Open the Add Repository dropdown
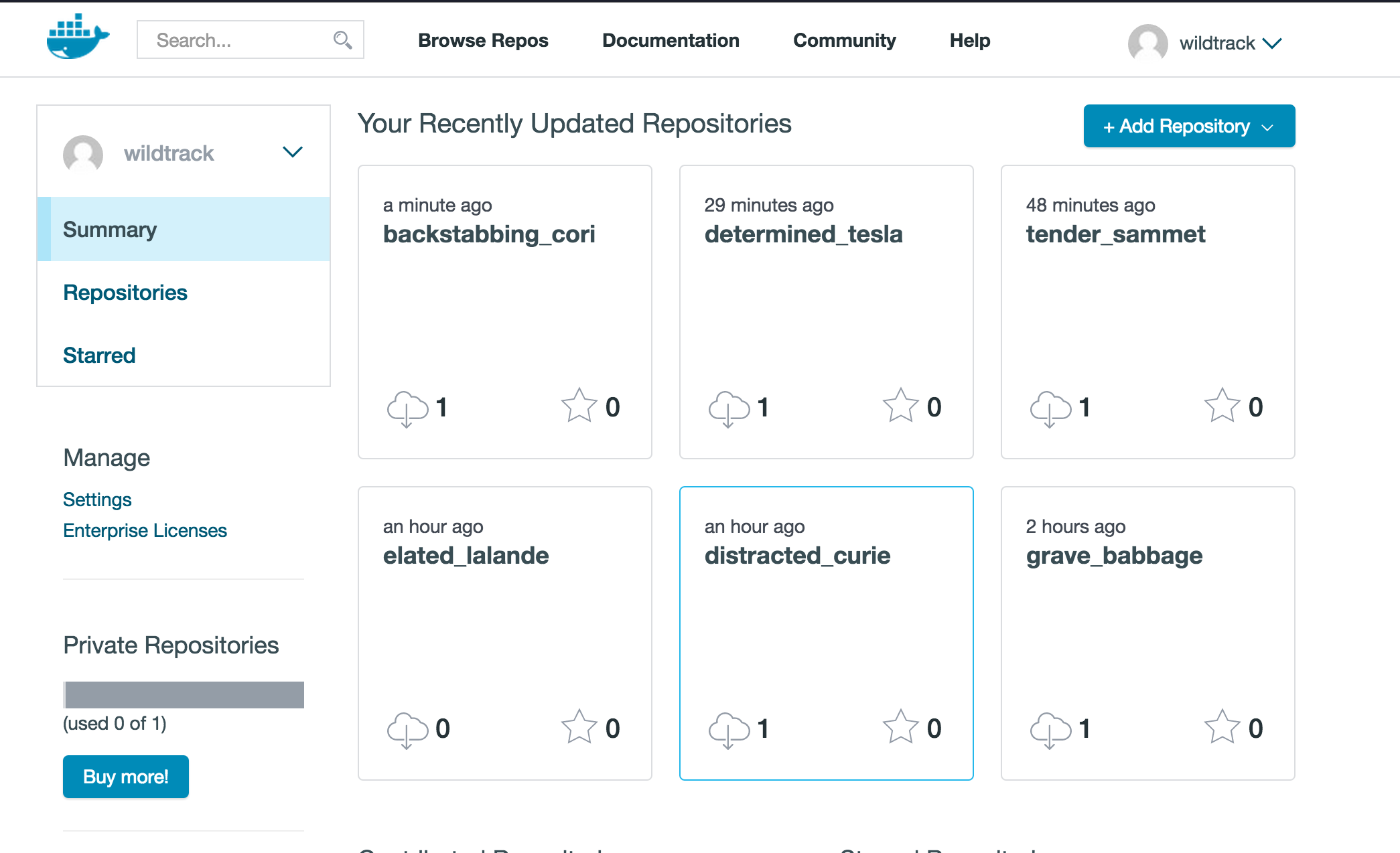Screen dimensions: 1400x853 tap(1188, 126)
